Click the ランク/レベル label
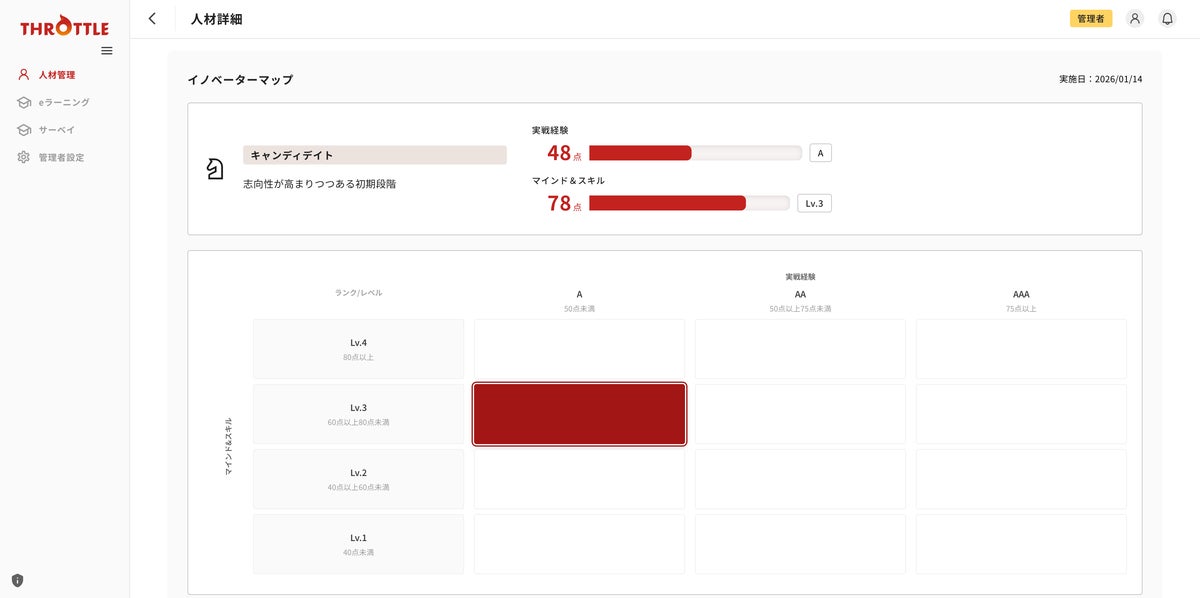This screenshot has width=1200, height=598. click(358, 293)
